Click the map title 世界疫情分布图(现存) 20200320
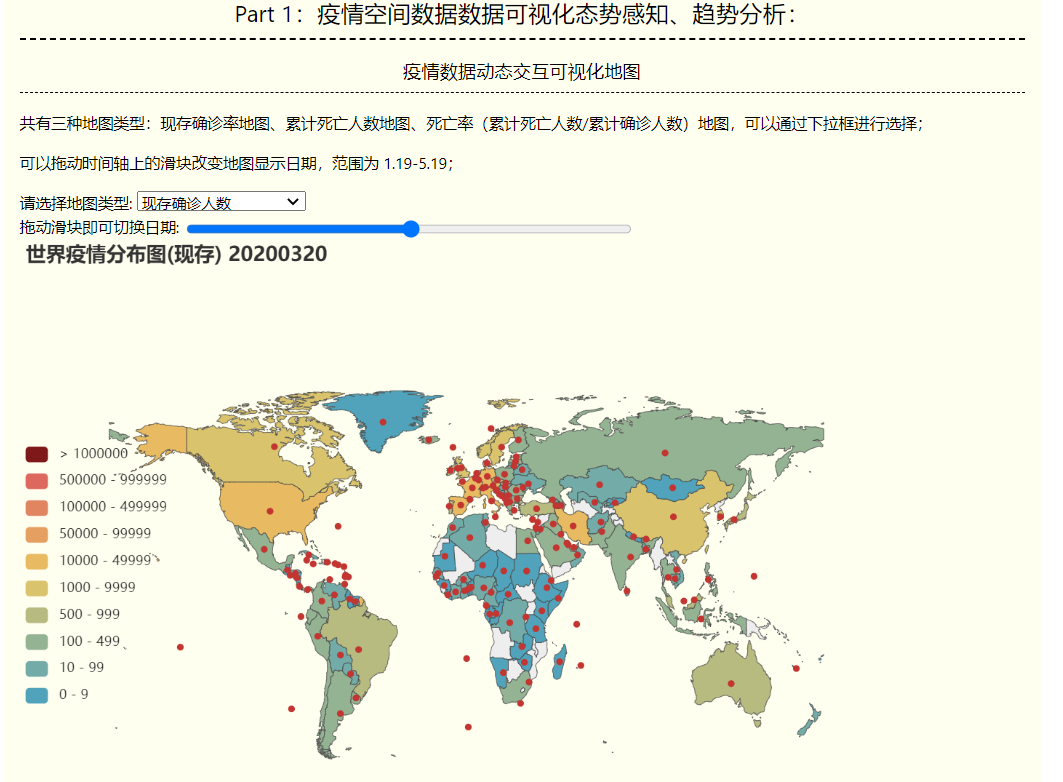 coord(176,254)
